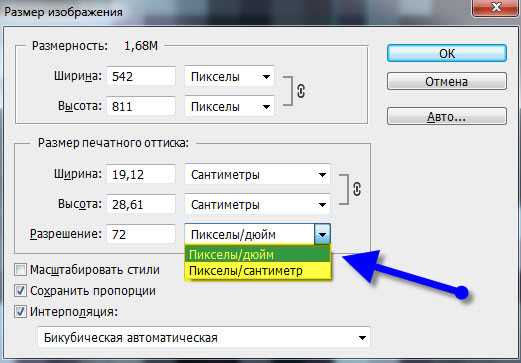Select Пикселы/дюйм option in list
This screenshot has width=521, height=363.
tap(258, 254)
